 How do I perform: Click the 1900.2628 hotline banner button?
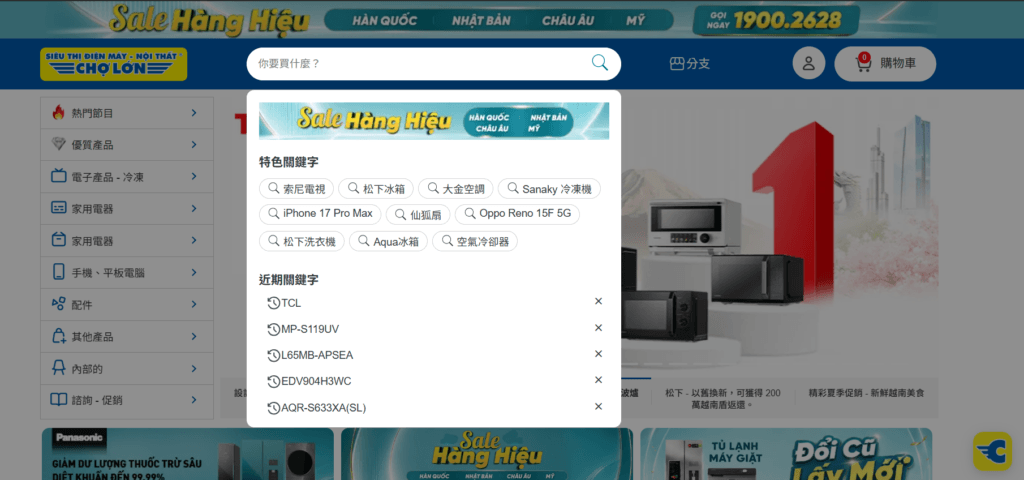pyautogui.click(x=775, y=20)
